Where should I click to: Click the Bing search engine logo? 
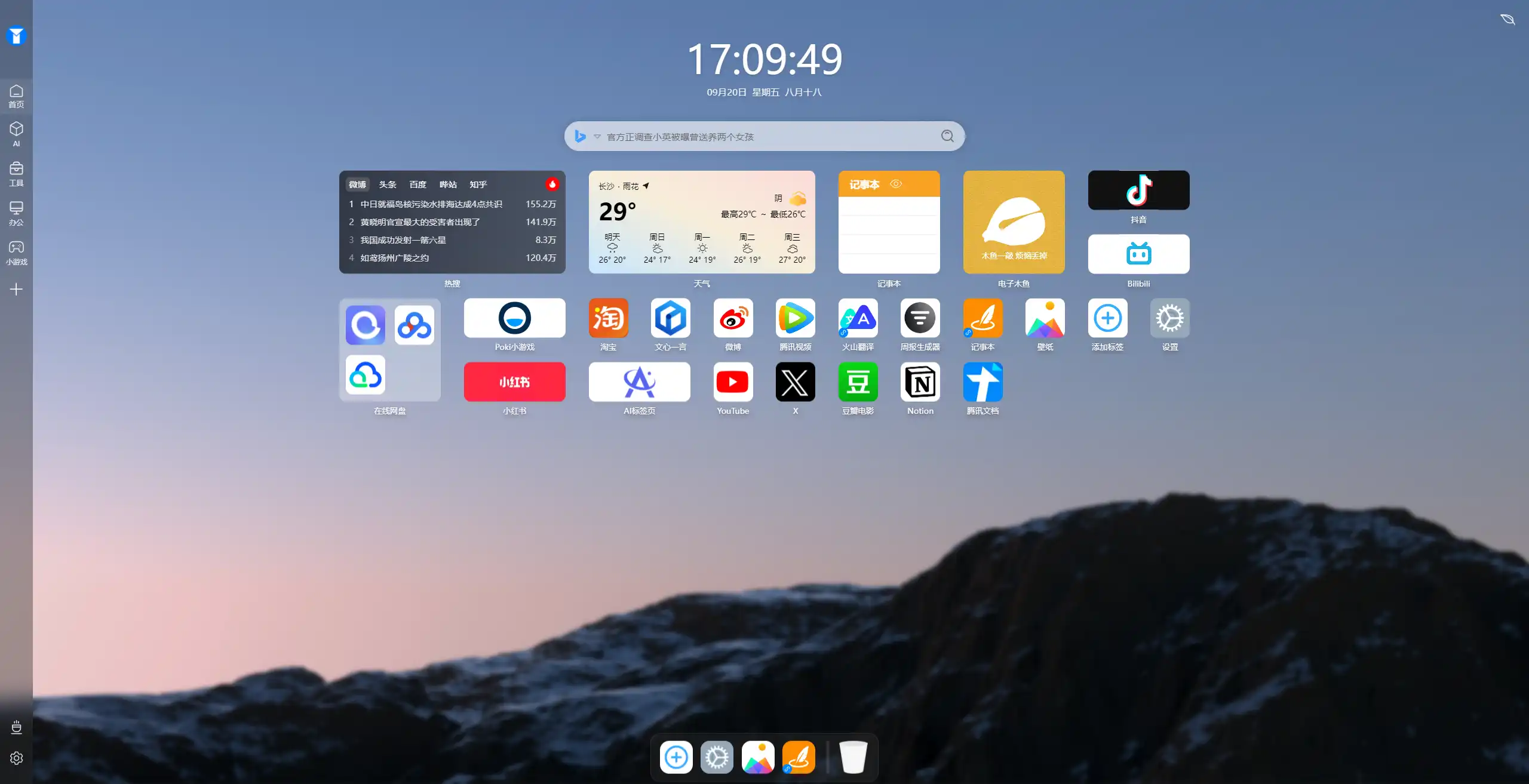pos(580,136)
